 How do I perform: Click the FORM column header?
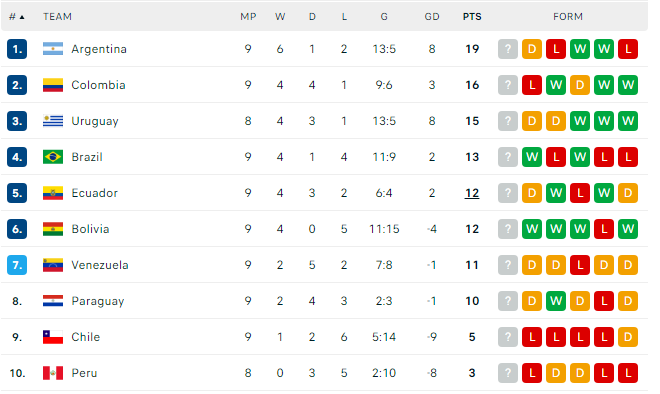coord(568,17)
